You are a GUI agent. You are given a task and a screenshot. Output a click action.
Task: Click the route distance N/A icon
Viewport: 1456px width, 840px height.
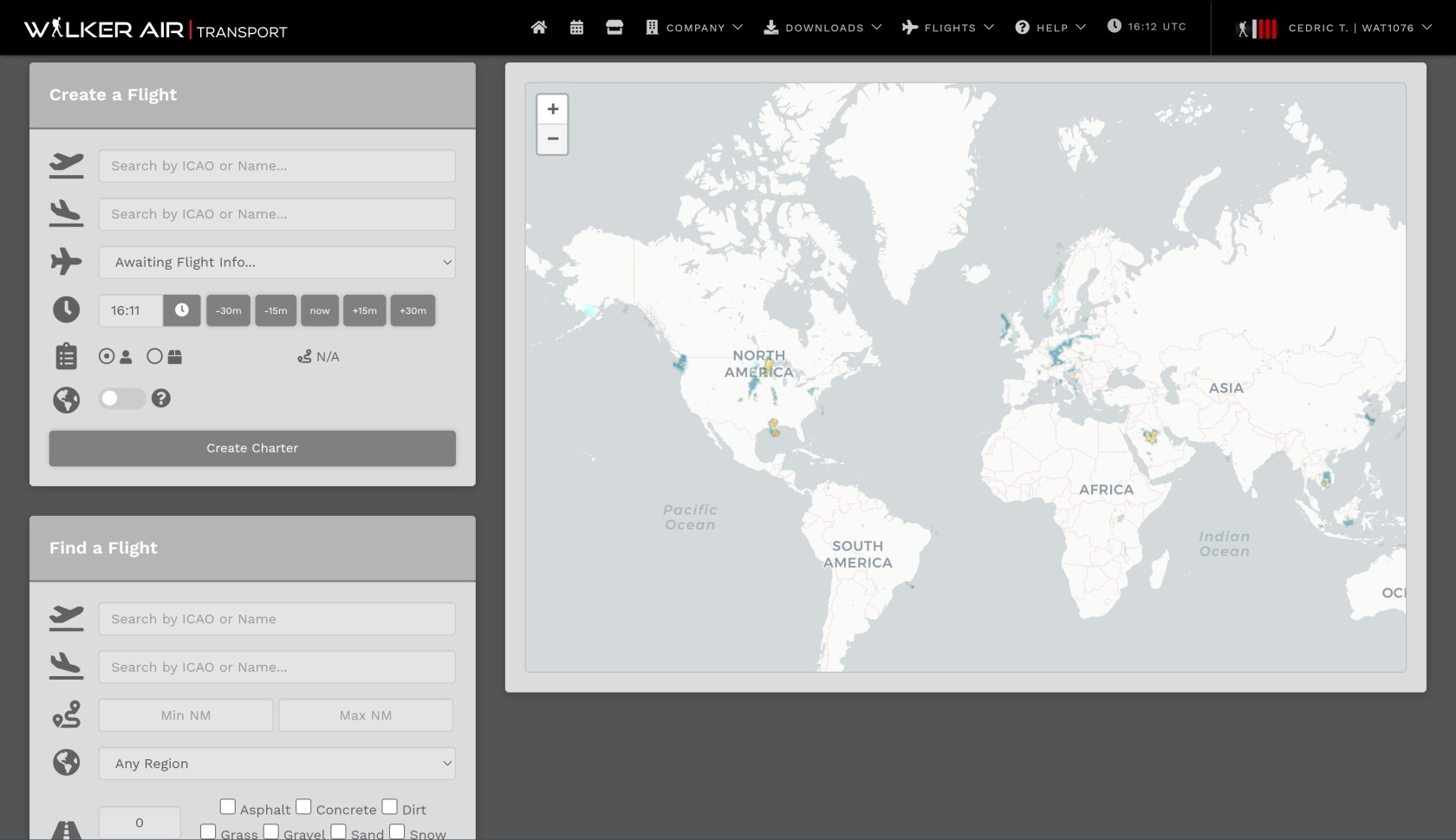[x=304, y=356]
